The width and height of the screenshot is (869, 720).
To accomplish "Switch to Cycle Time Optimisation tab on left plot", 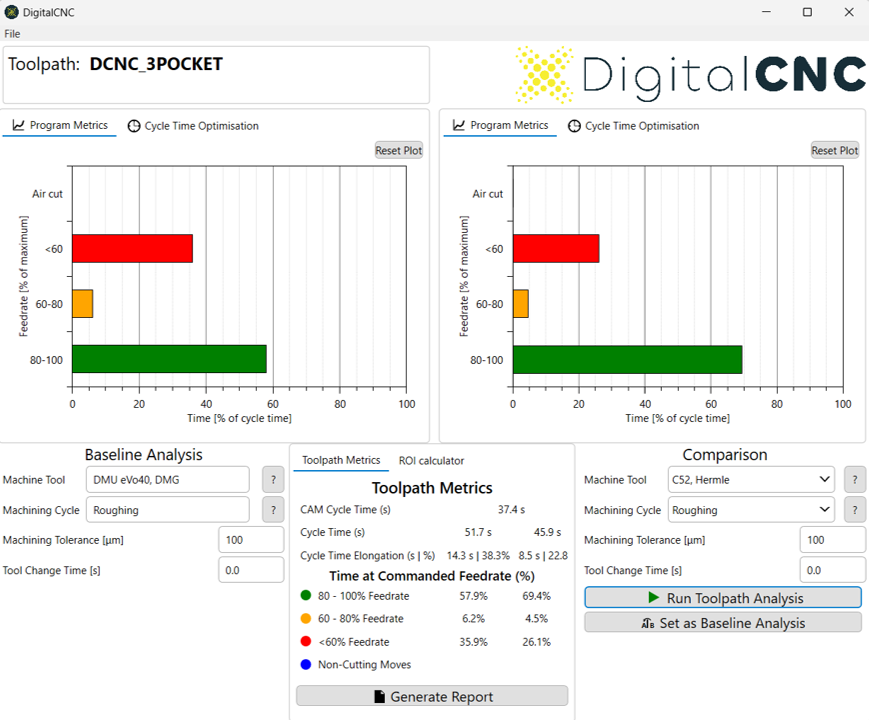I will [193, 126].
